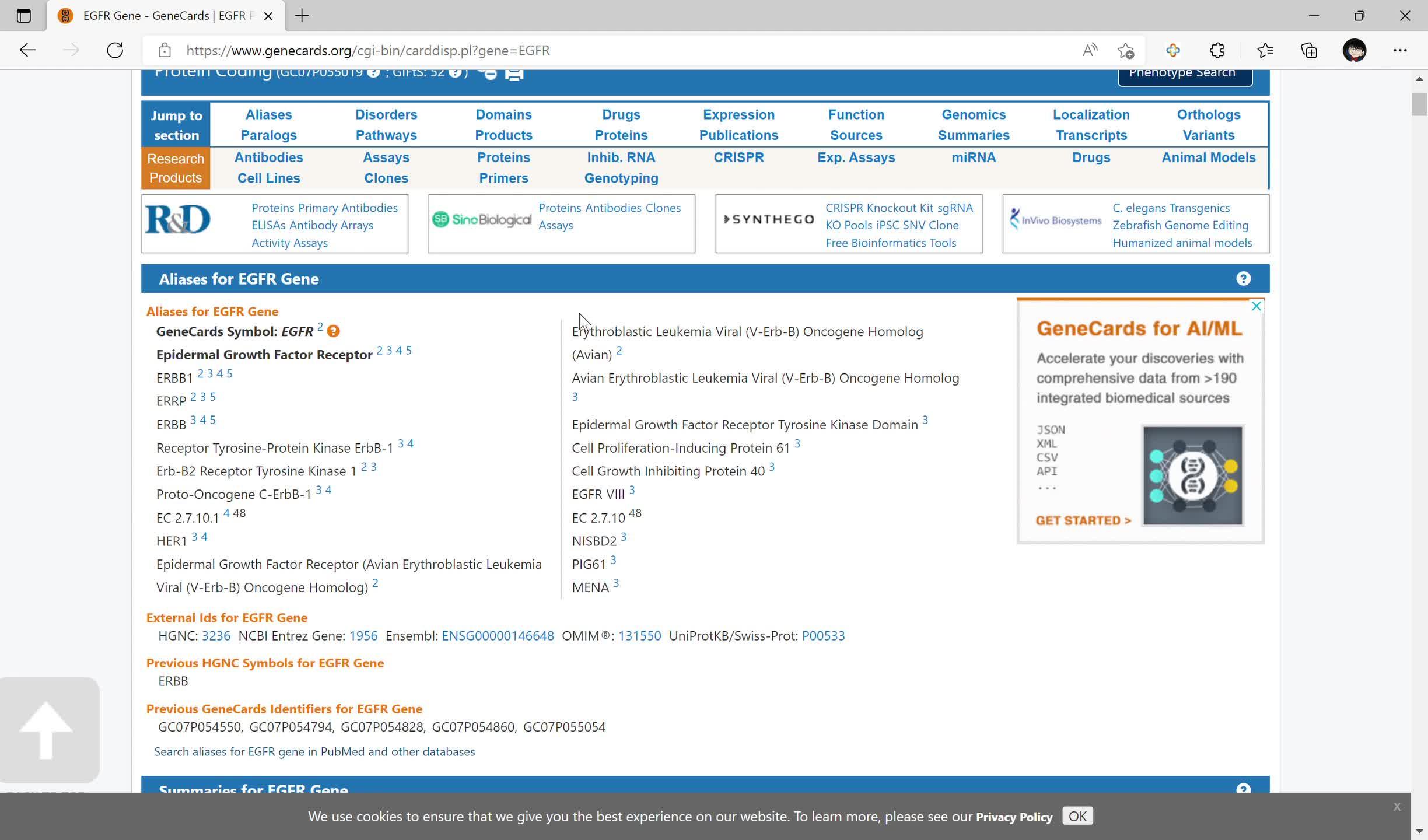Open the Ensembl ENSG00000146648 link

[x=498, y=636]
